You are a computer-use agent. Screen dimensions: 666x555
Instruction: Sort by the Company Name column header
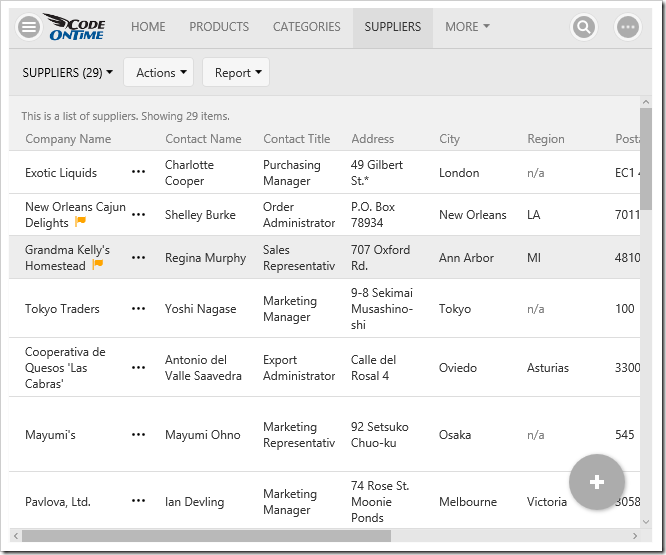68,139
